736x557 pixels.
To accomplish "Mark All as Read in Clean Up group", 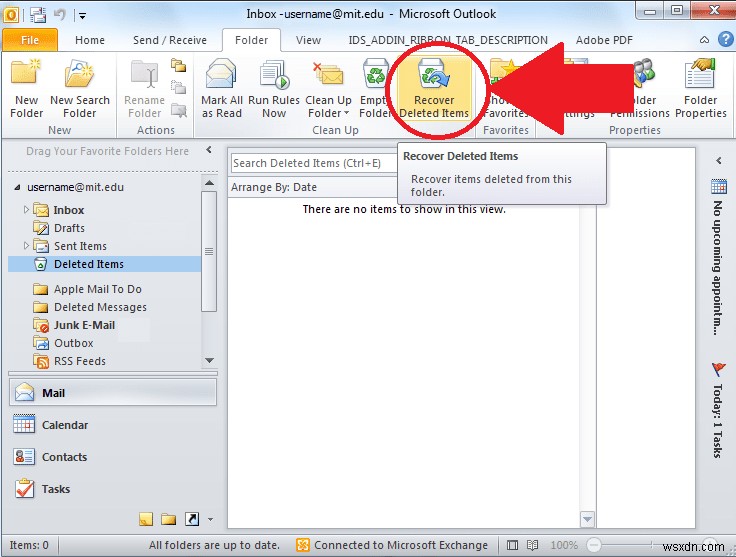I will click(x=222, y=89).
